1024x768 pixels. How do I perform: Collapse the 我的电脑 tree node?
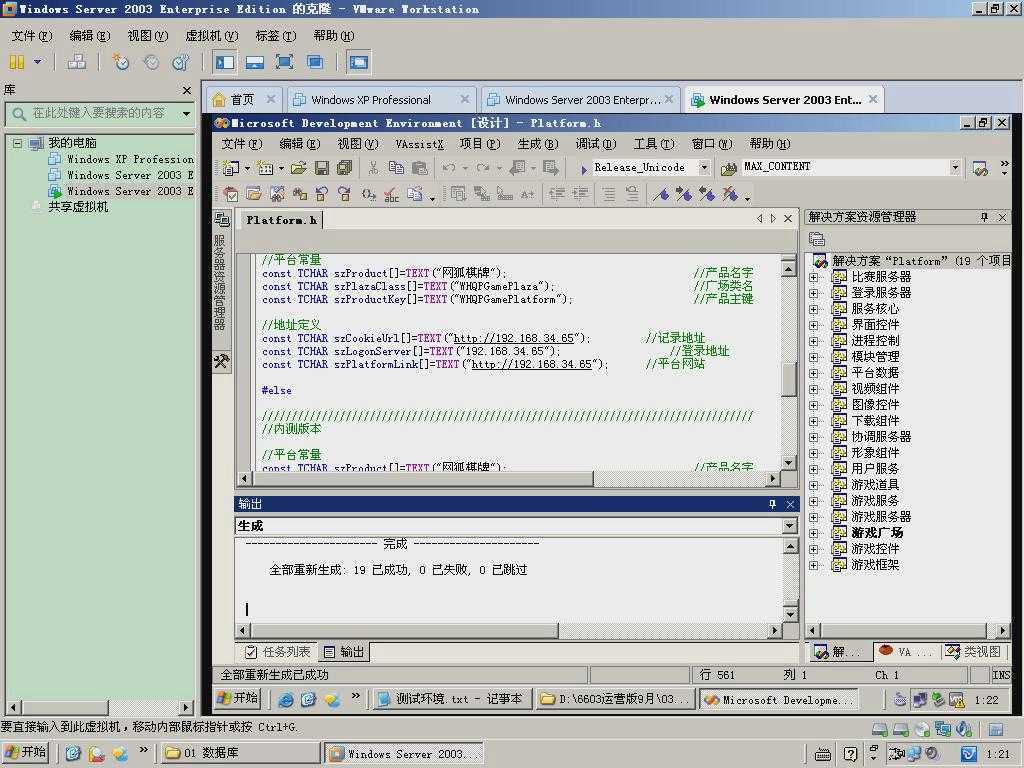tap(18, 143)
